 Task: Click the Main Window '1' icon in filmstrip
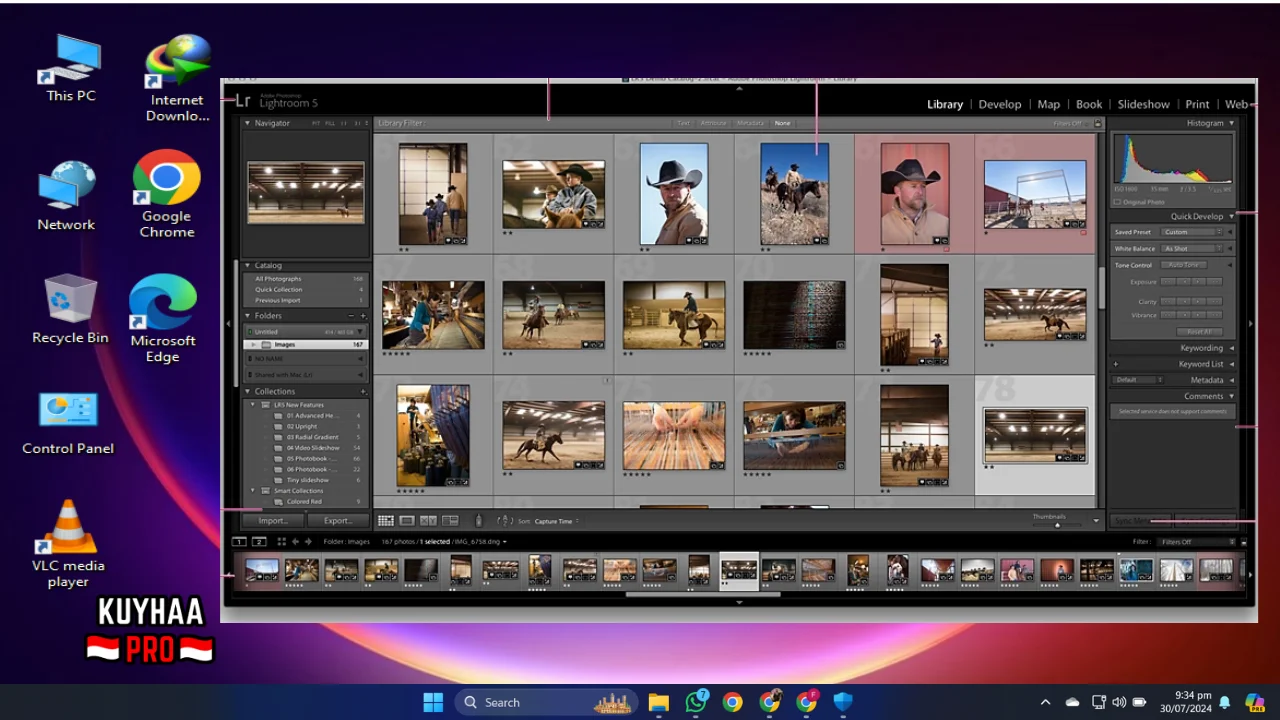pos(239,541)
